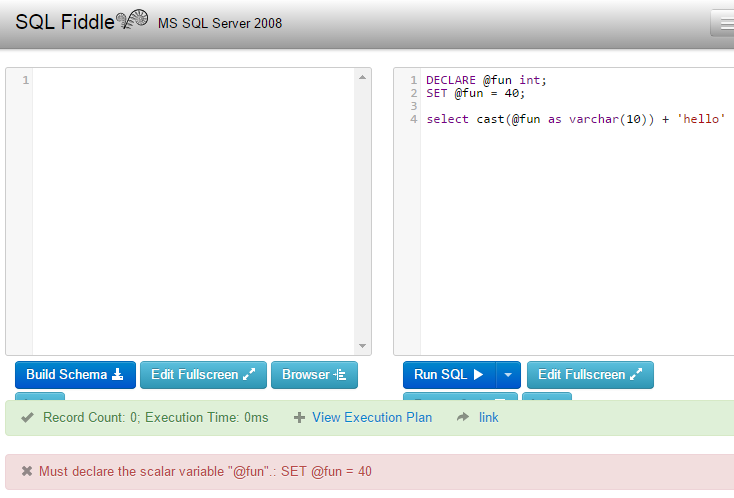Click the SQL Fiddle logo title

[65, 22]
